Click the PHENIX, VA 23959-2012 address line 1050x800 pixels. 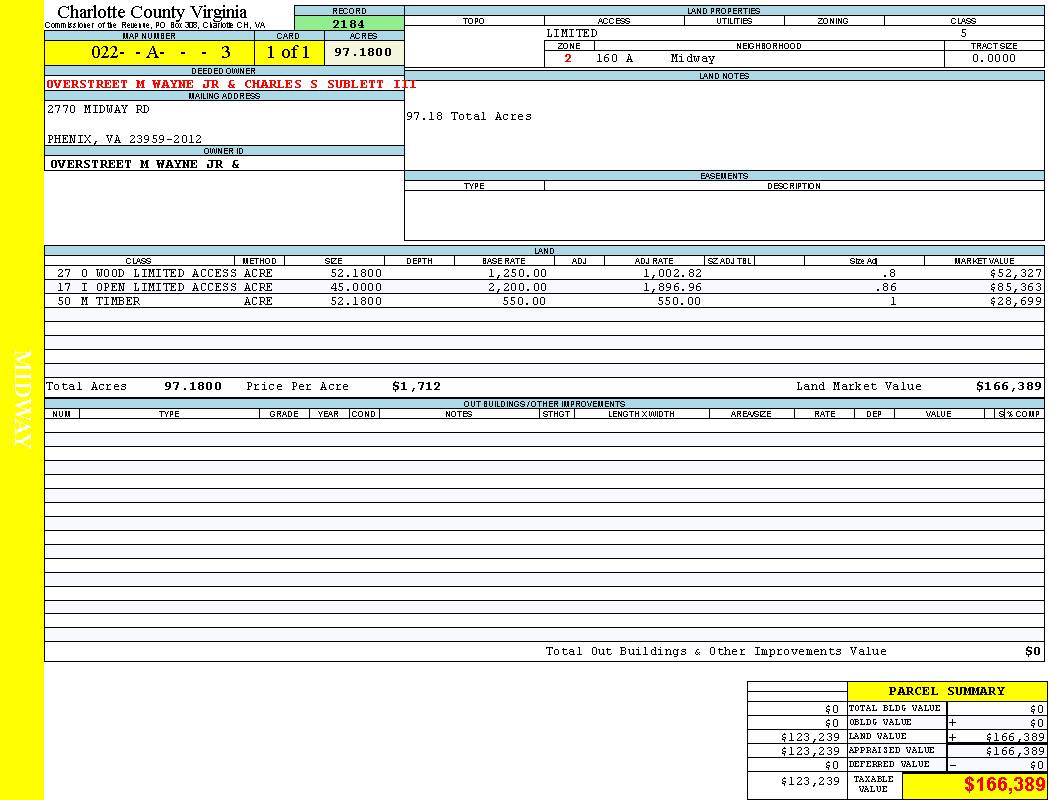coord(124,139)
